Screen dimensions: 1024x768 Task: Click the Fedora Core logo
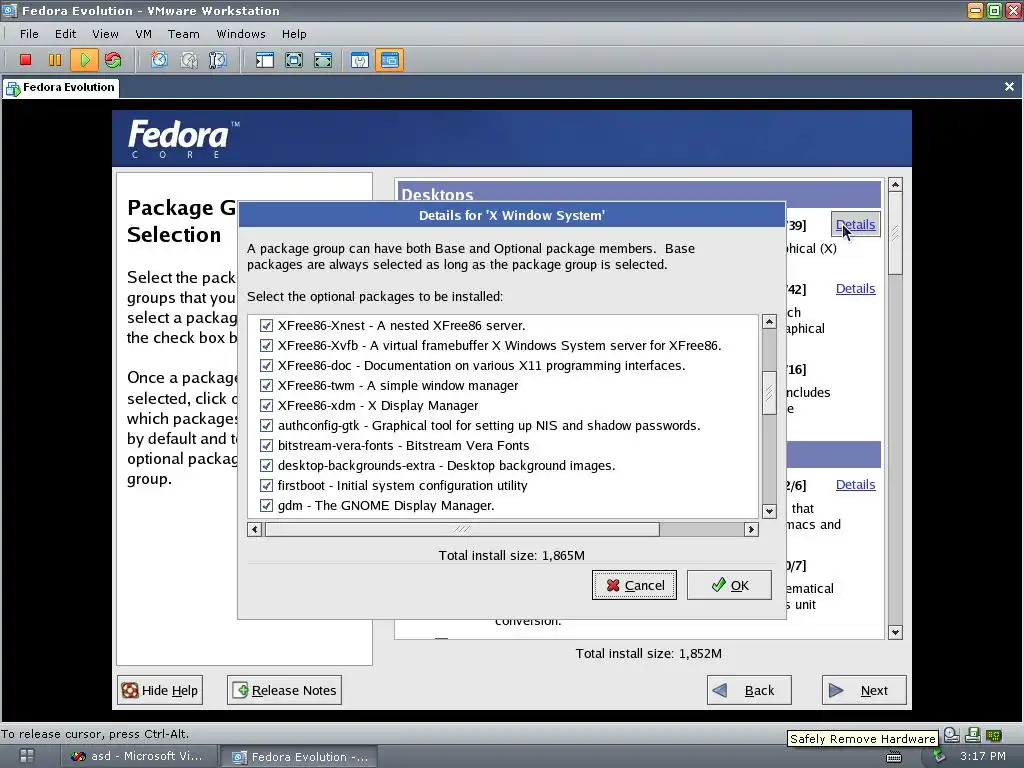[184, 138]
